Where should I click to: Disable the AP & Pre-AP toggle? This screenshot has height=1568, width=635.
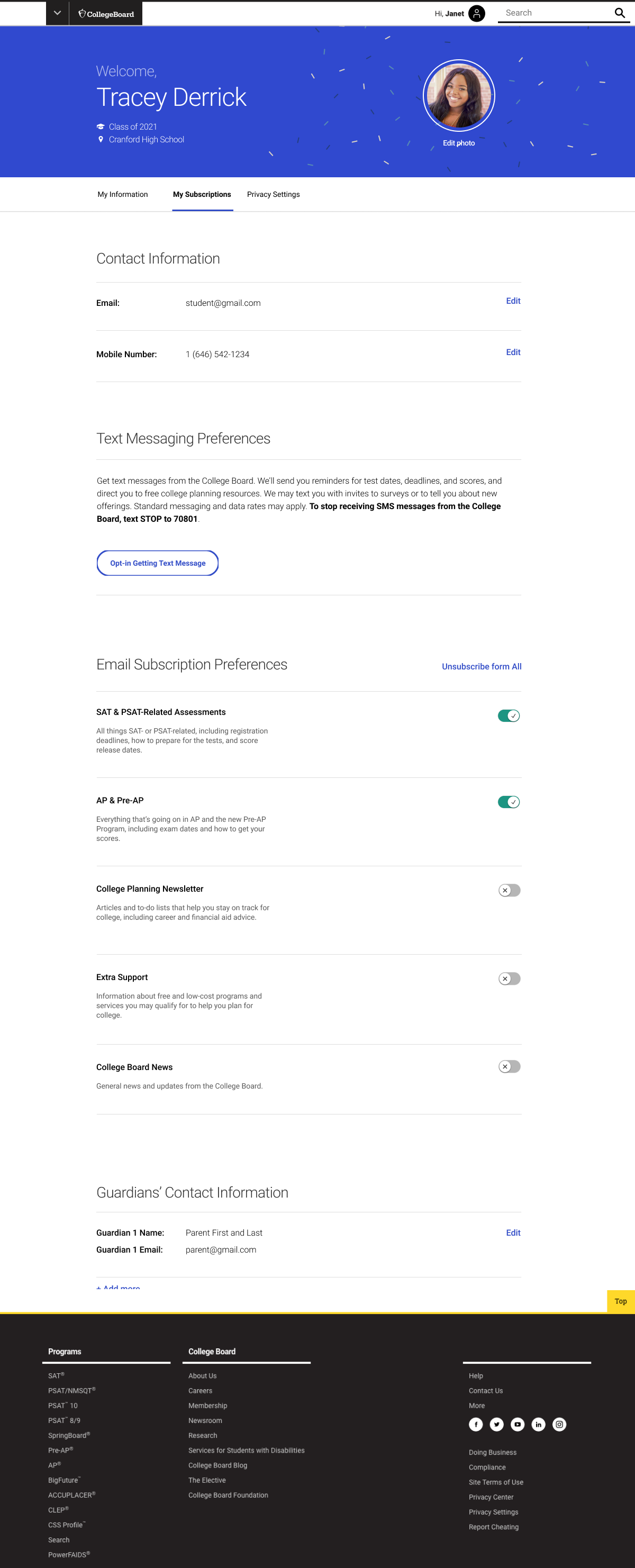pos(509,802)
